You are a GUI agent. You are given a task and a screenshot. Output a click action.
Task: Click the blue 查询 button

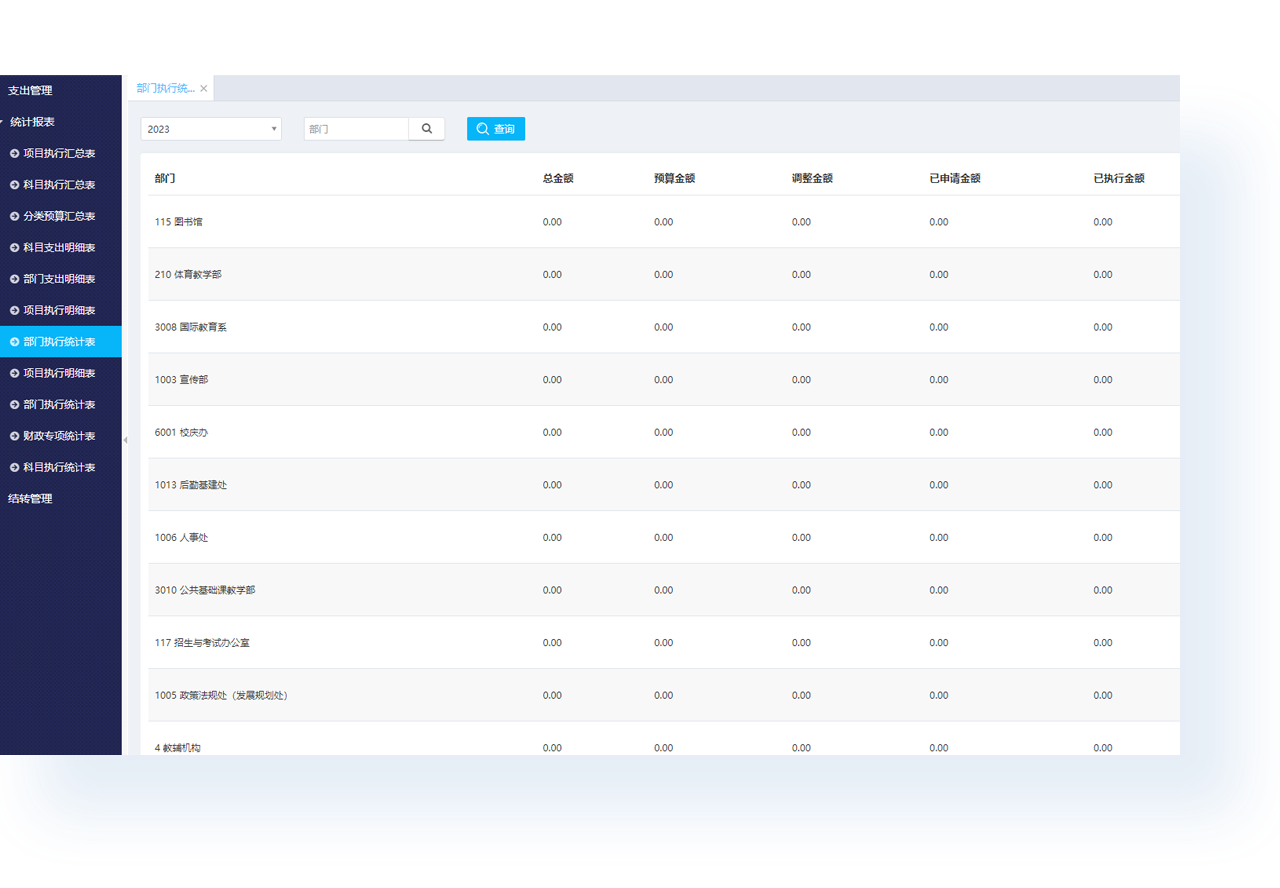click(495, 129)
